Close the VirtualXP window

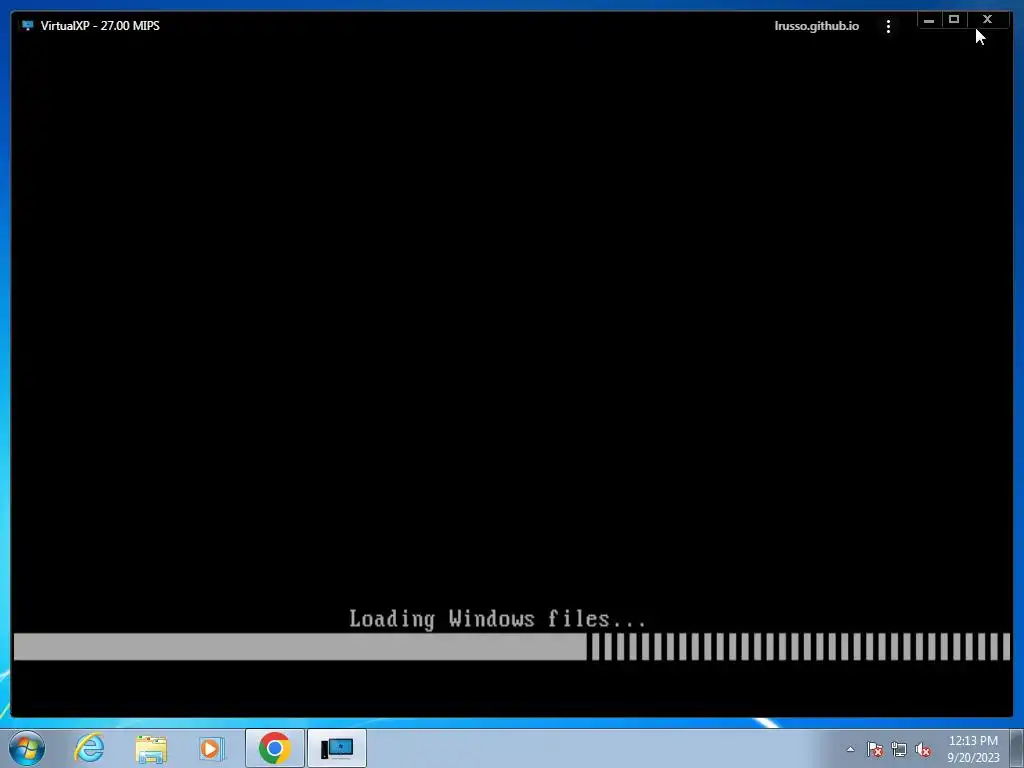[x=987, y=20]
